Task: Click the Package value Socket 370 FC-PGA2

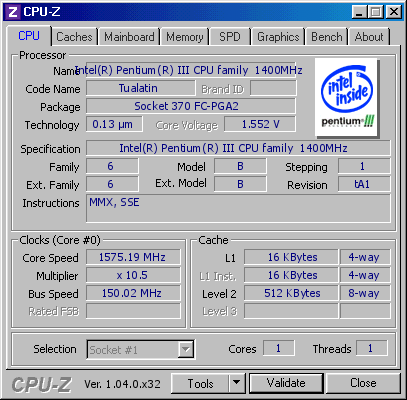Action: 191,106
